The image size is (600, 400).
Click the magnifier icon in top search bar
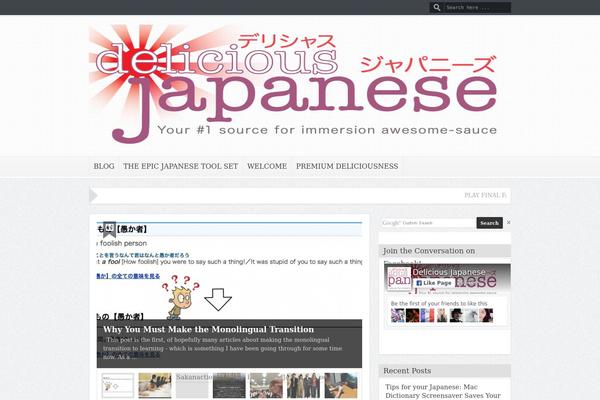click(437, 7)
